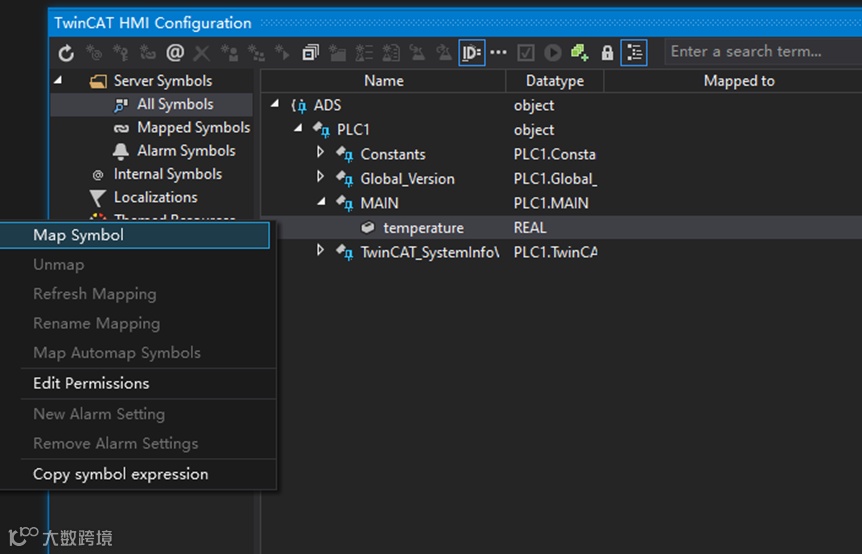The height and width of the screenshot is (554, 862).
Task: Choose Map Symbol from context menu
Action: click(x=134, y=235)
